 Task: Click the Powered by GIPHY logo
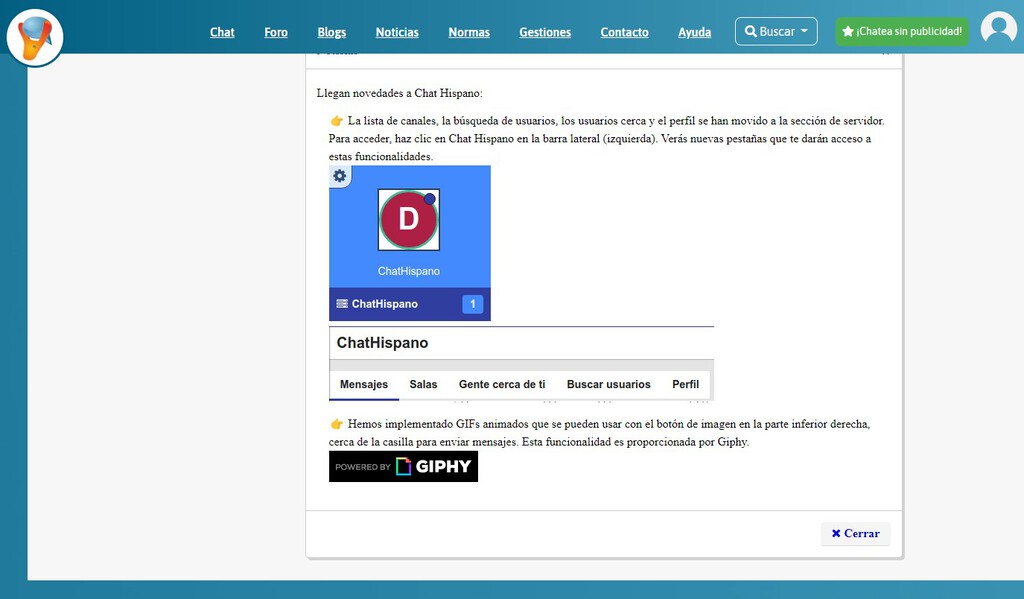point(403,466)
